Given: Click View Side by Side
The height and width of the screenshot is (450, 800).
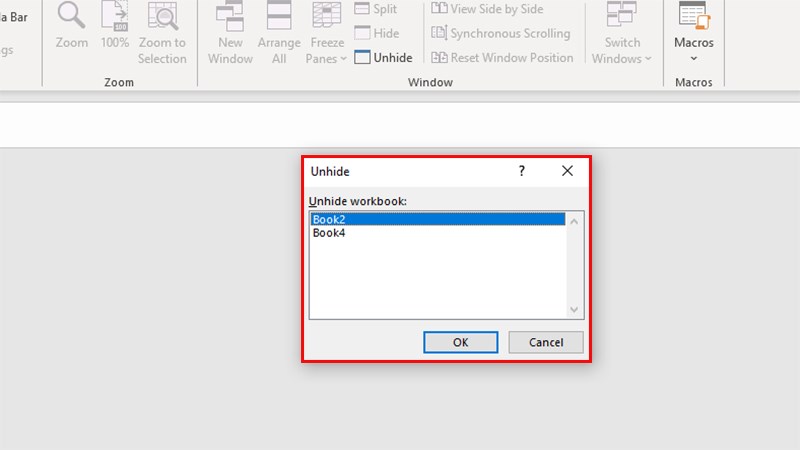Looking at the screenshot, I should pos(487,9).
